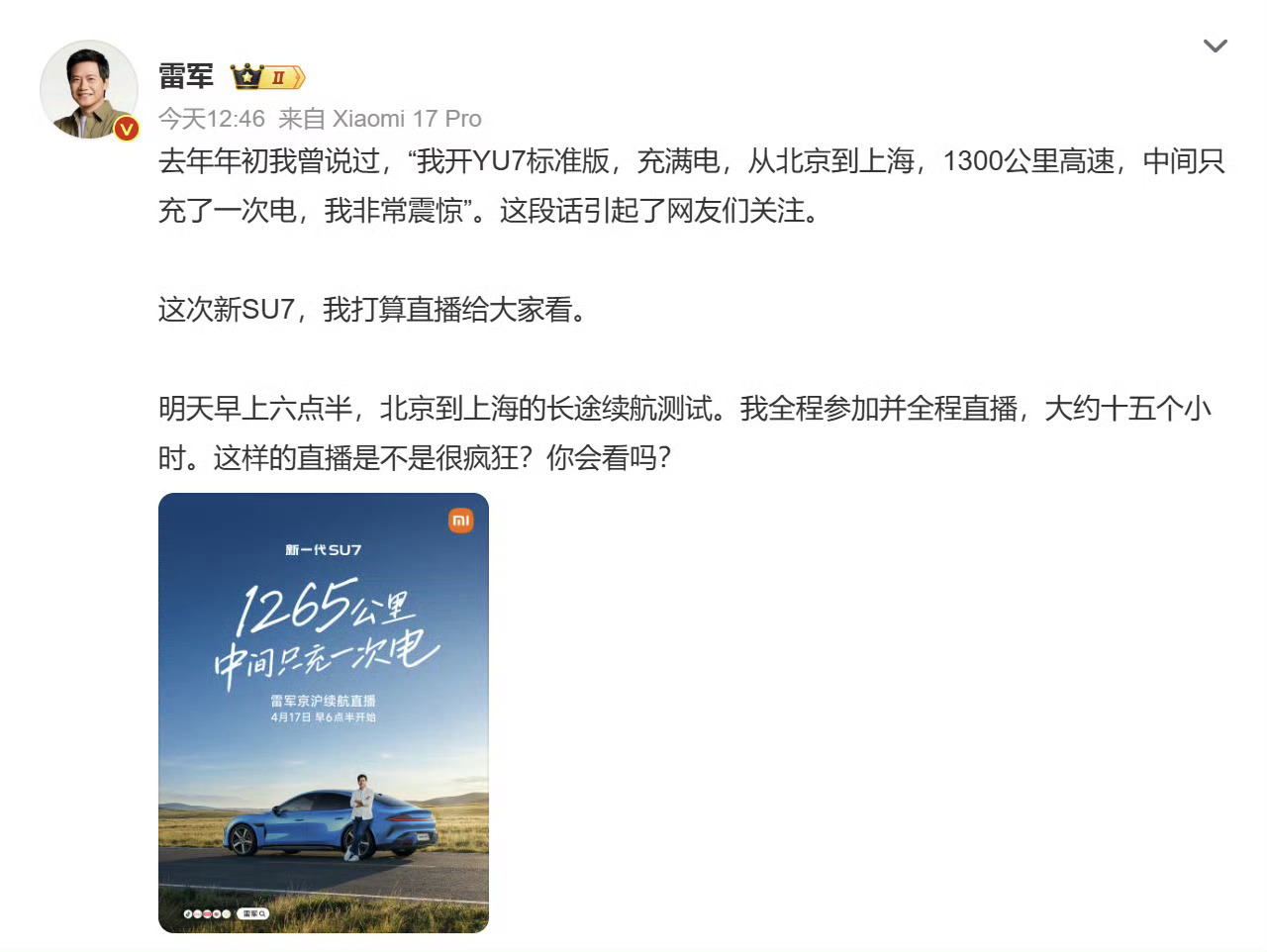Click the handwritten 中间只充一次电 line in poster
The height and width of the screenshot is (952, 1267).
click(326, 657)
